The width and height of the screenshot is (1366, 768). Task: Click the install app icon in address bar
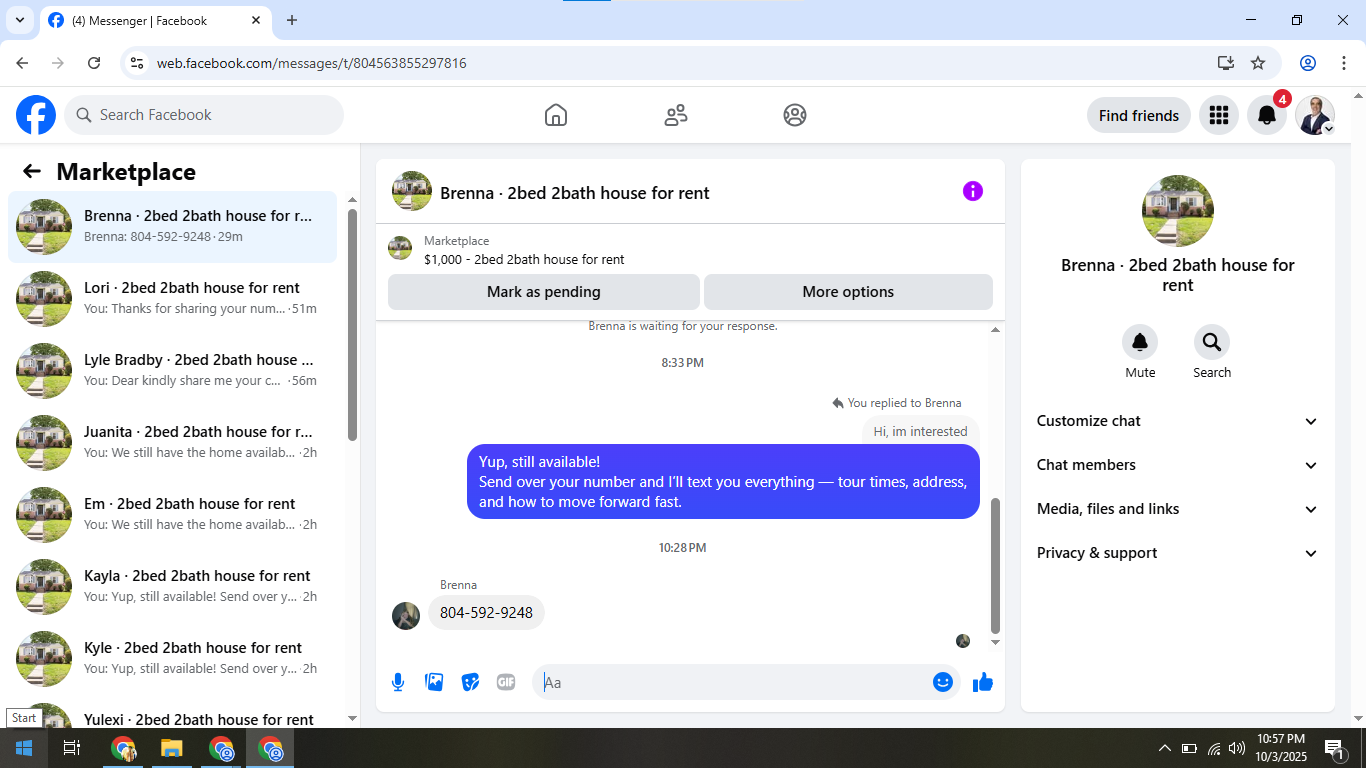tap(1226, 63)
